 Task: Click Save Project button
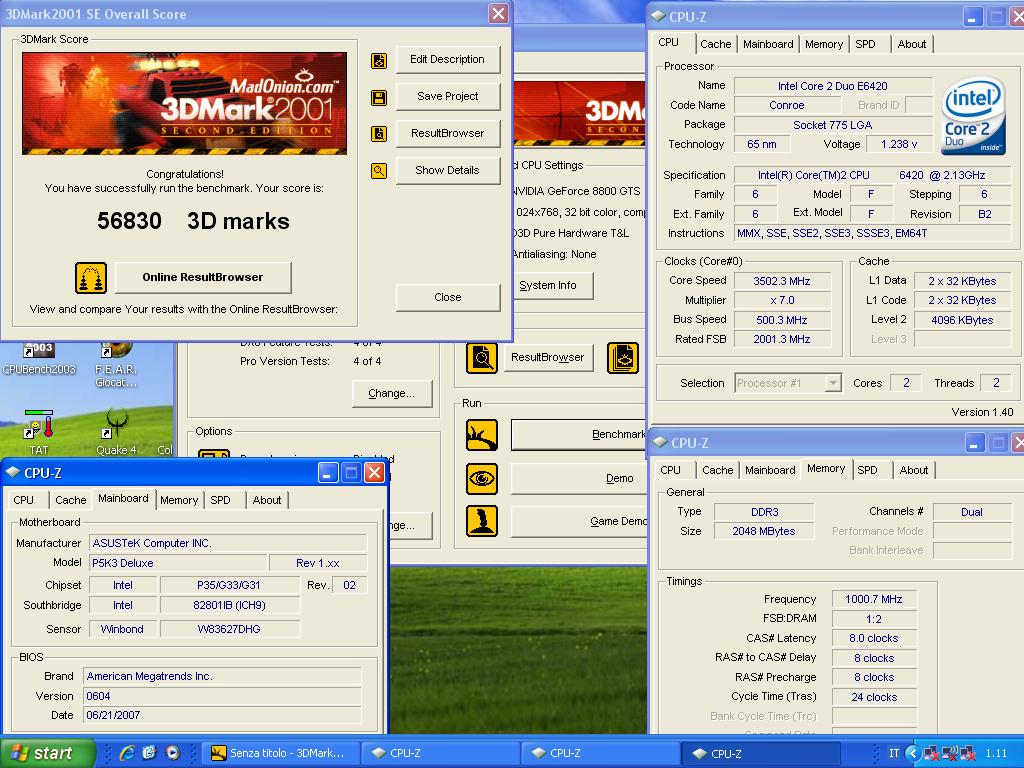pyautogui.click(x=447, y=97)
